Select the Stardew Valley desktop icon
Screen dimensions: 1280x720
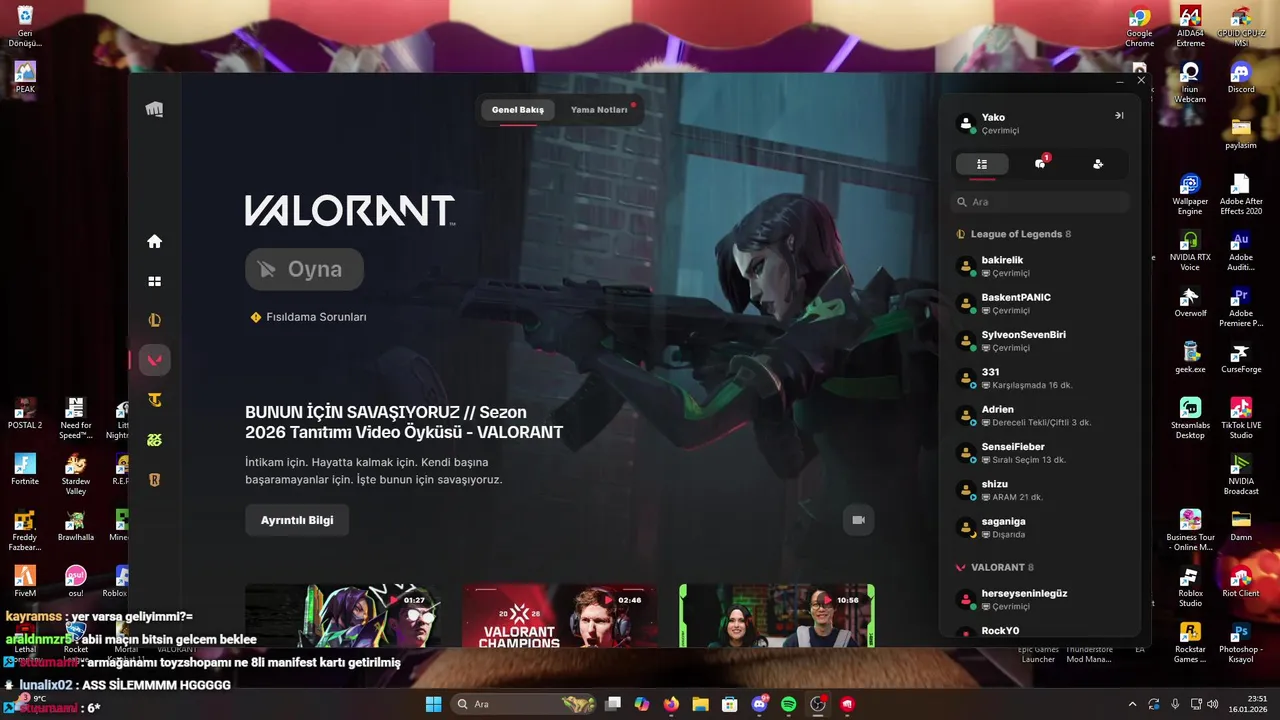pos(75,474)
